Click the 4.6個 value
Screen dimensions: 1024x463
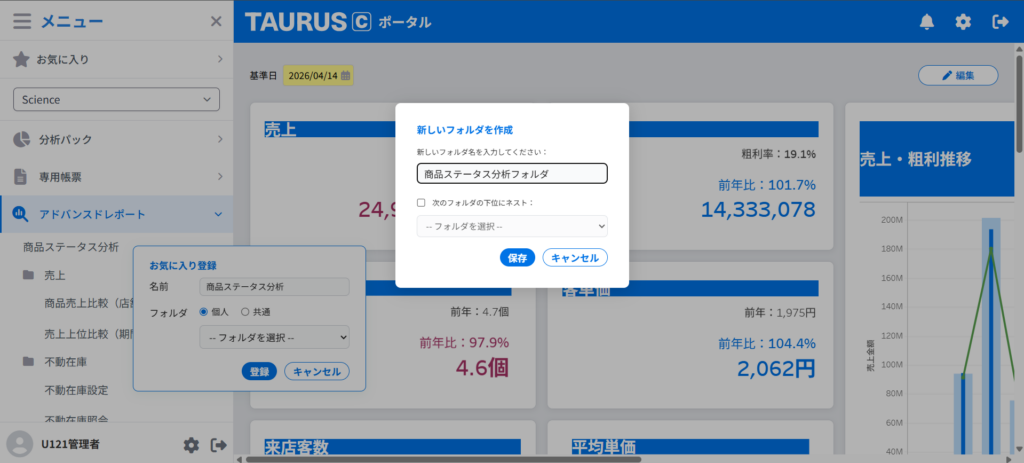pyautogui.click(x=482, y=368)
